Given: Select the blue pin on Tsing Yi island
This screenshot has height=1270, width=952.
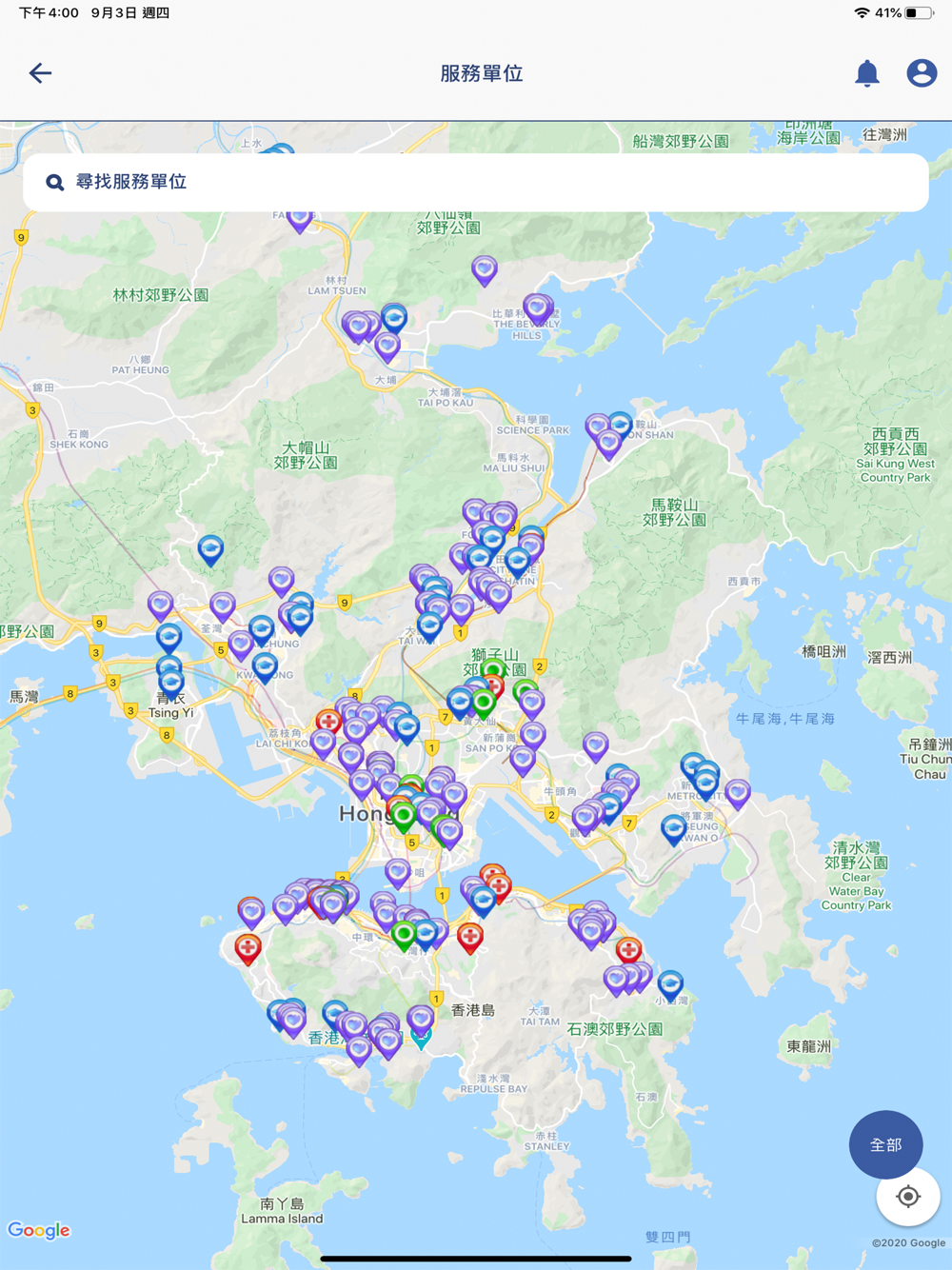Looking at the screenshot, I should pyautogui.click(x=171, y=681).
